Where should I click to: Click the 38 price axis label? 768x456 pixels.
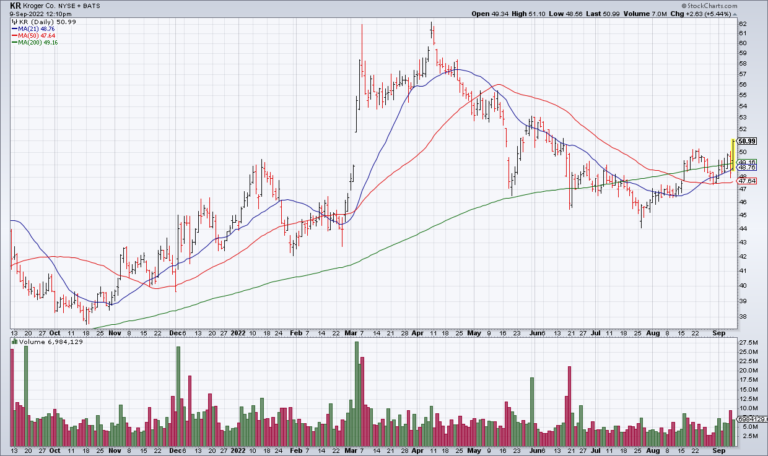tap(743, 316)
